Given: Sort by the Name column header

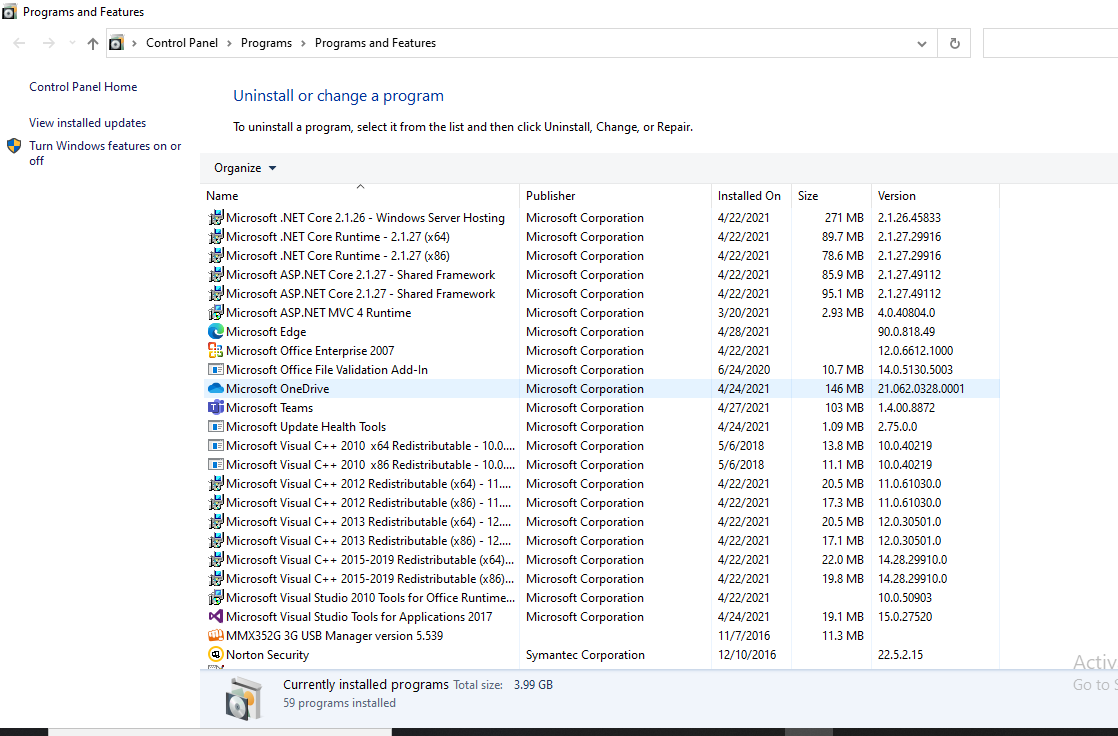Looking at the screenshot, I should pos(360,195).
